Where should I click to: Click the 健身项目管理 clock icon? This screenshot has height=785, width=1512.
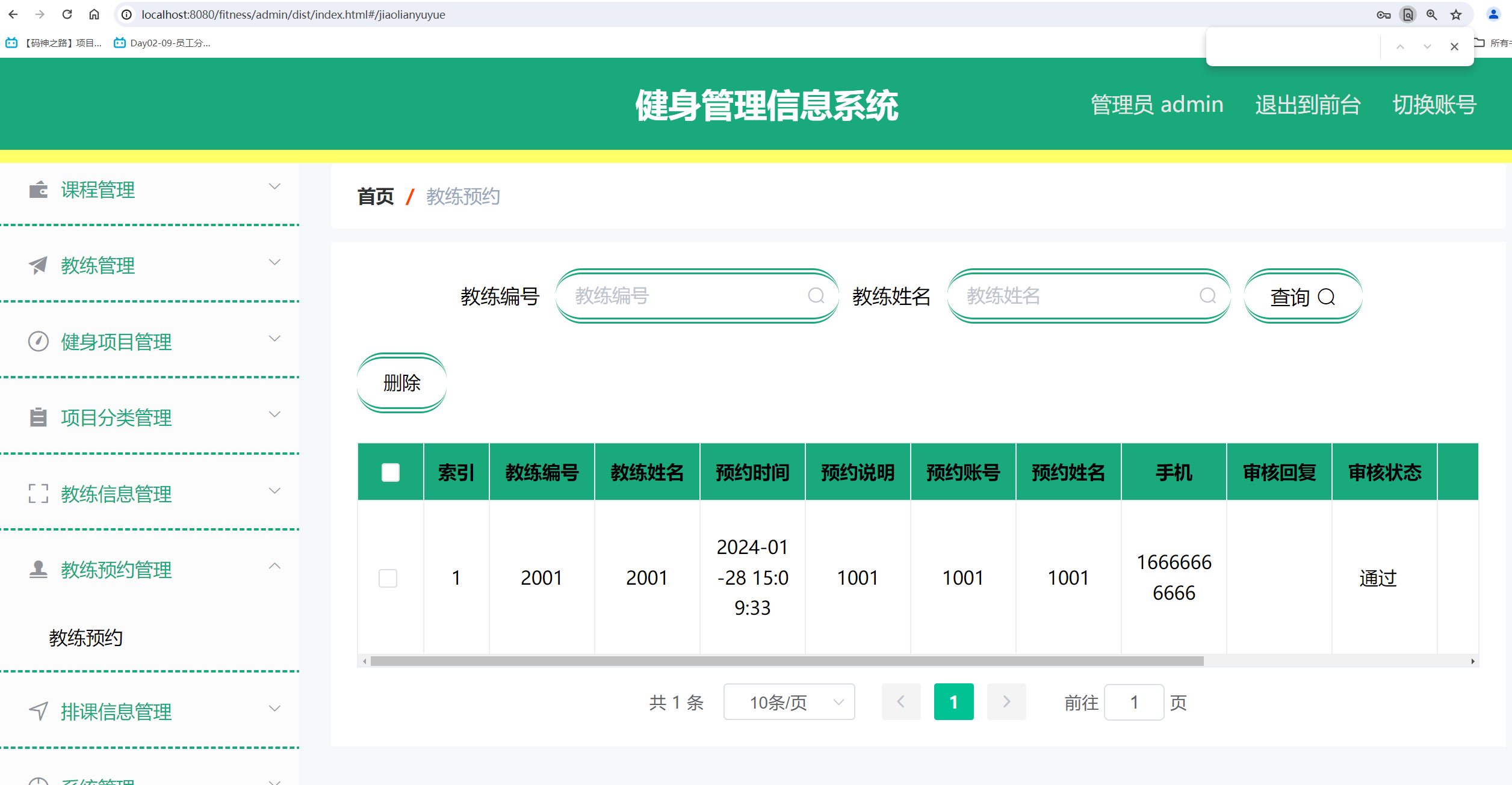[37, 341]
